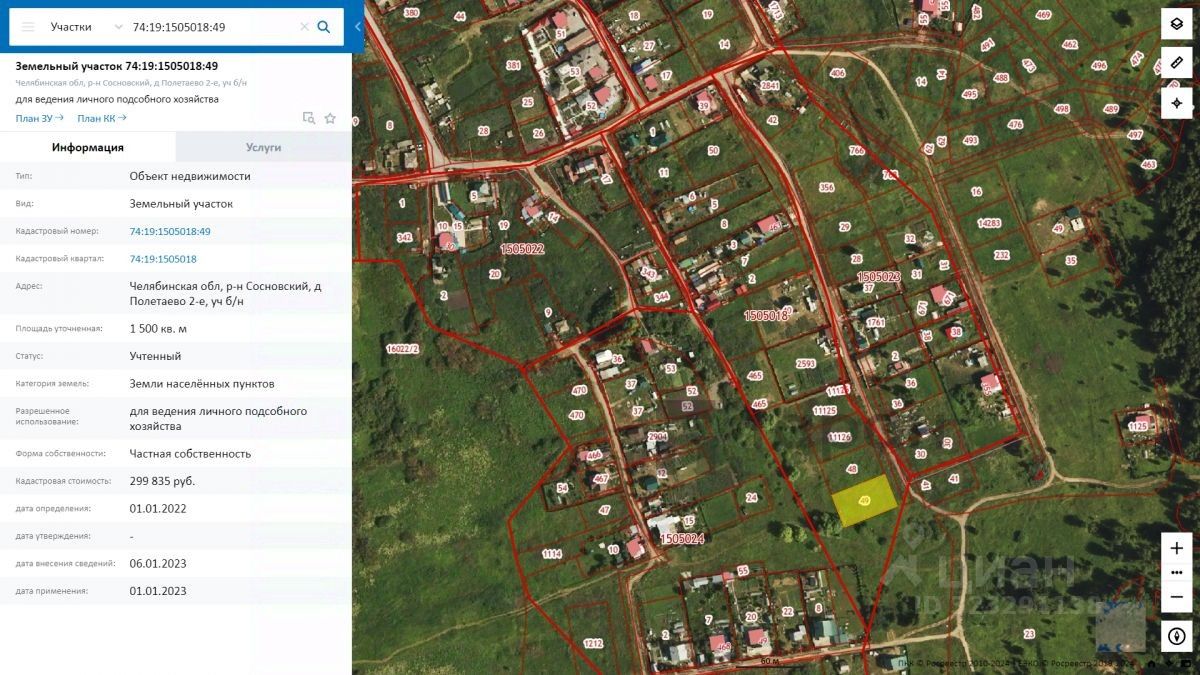The image size is (1200, 675).
Task: Click parcel 2841 on map
Action: point(769,87)
